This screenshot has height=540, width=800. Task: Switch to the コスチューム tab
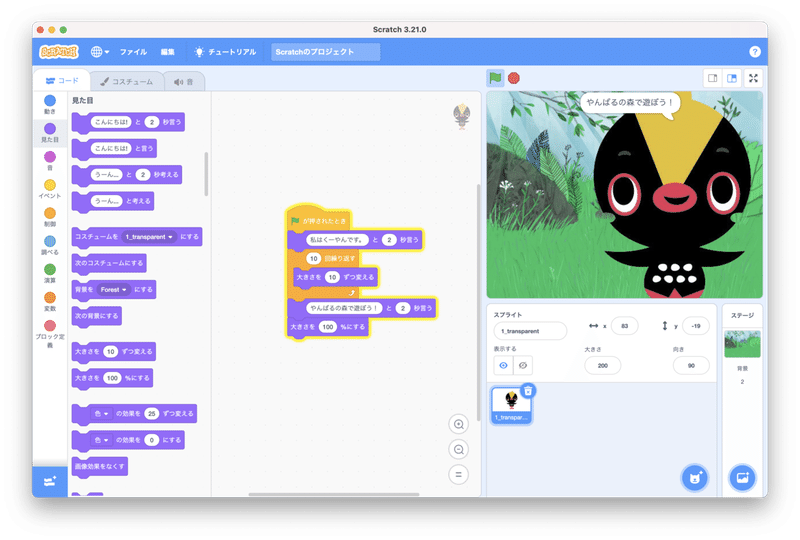(127, 82)
